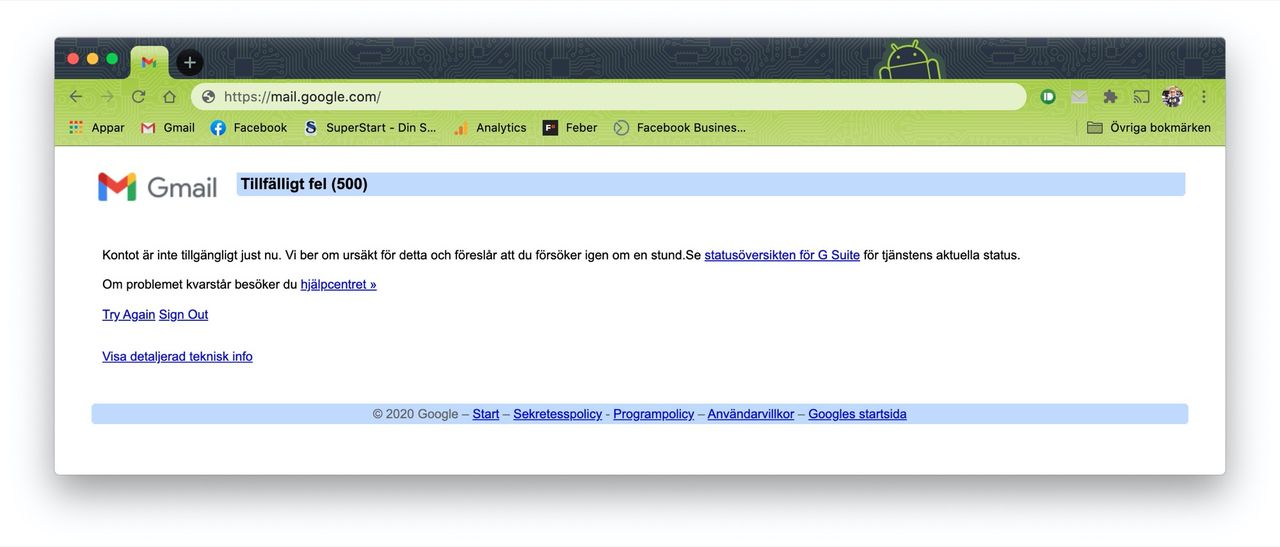Click the forward navigation arrow
Screen dimensions: 1280x547
pyautogui.click(x=107, y=97)
